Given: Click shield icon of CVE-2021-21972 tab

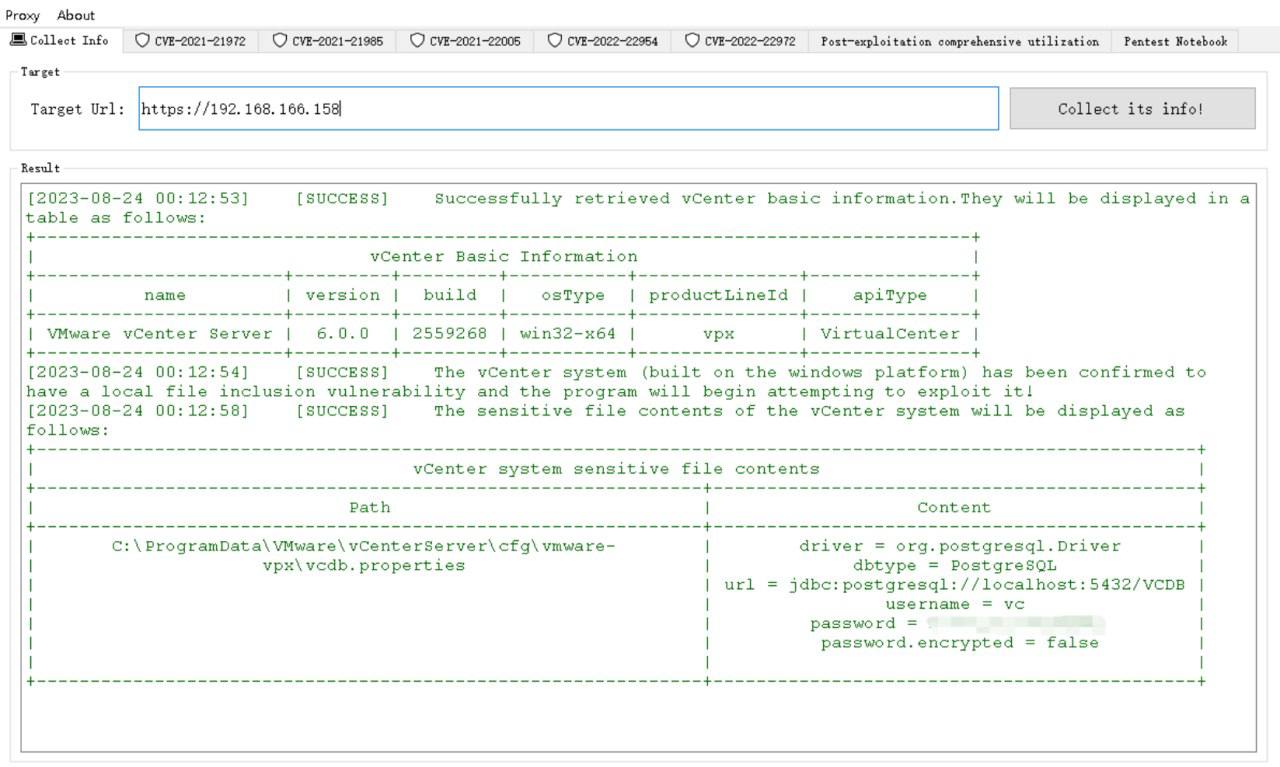Looking at the screenshot, I should point(142,41).
